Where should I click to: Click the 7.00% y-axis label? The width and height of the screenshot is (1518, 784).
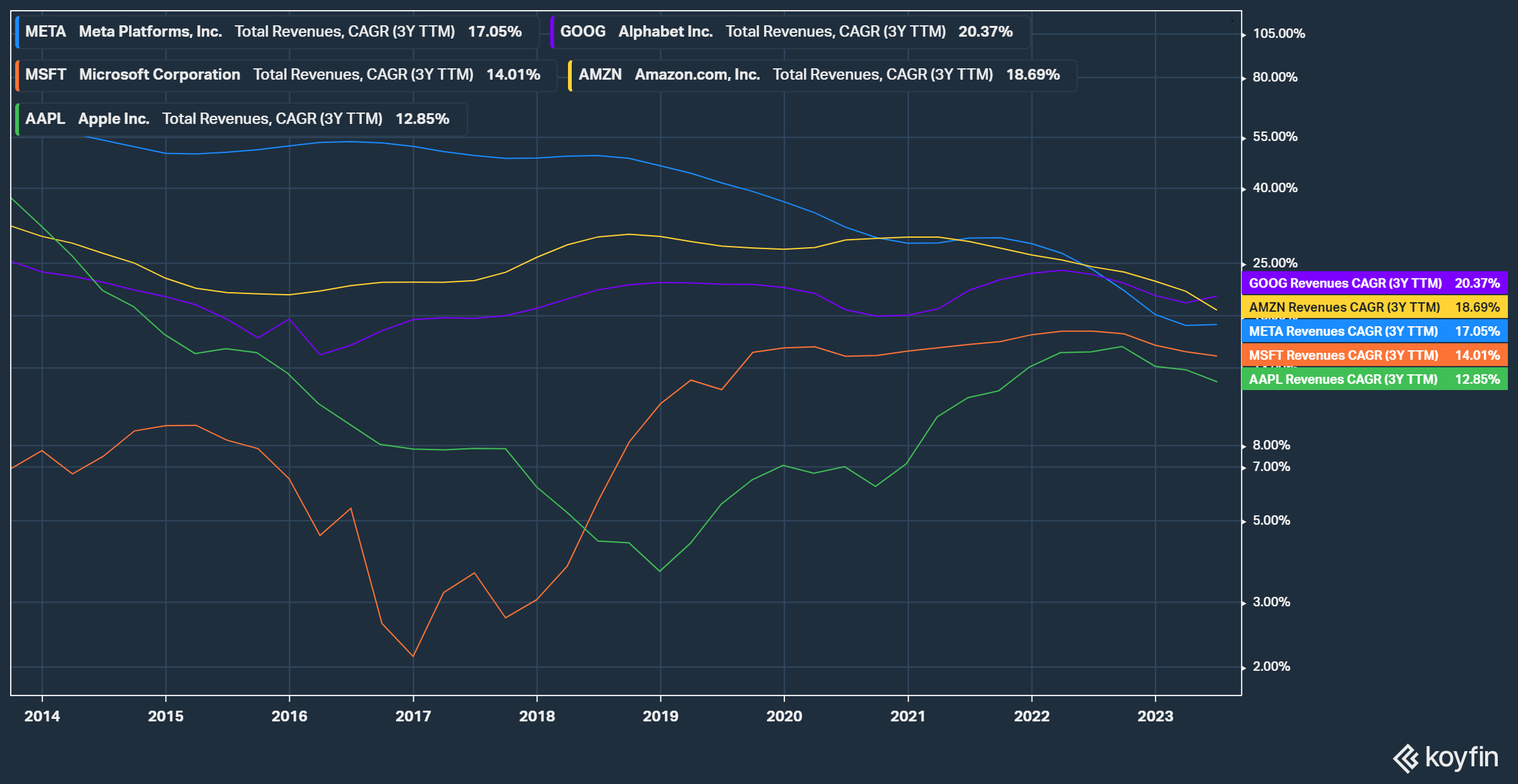(x=1271, y=467)
